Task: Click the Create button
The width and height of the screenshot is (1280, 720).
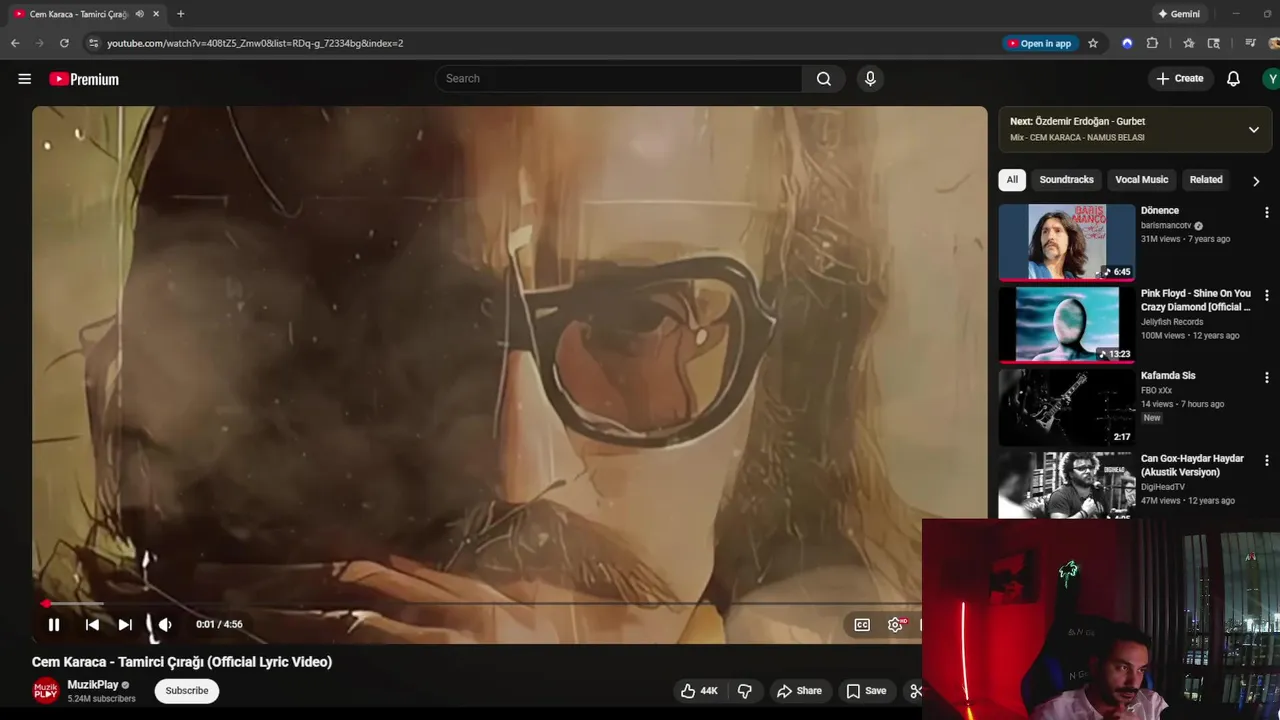Action: coord(1180,79)
